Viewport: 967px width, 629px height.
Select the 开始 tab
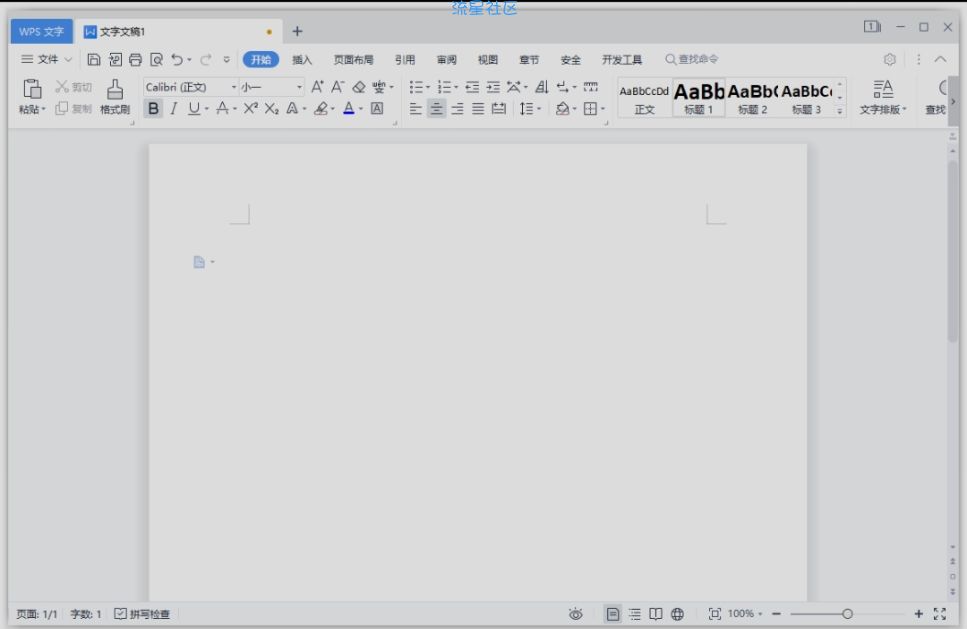click(x=261, y=60)
